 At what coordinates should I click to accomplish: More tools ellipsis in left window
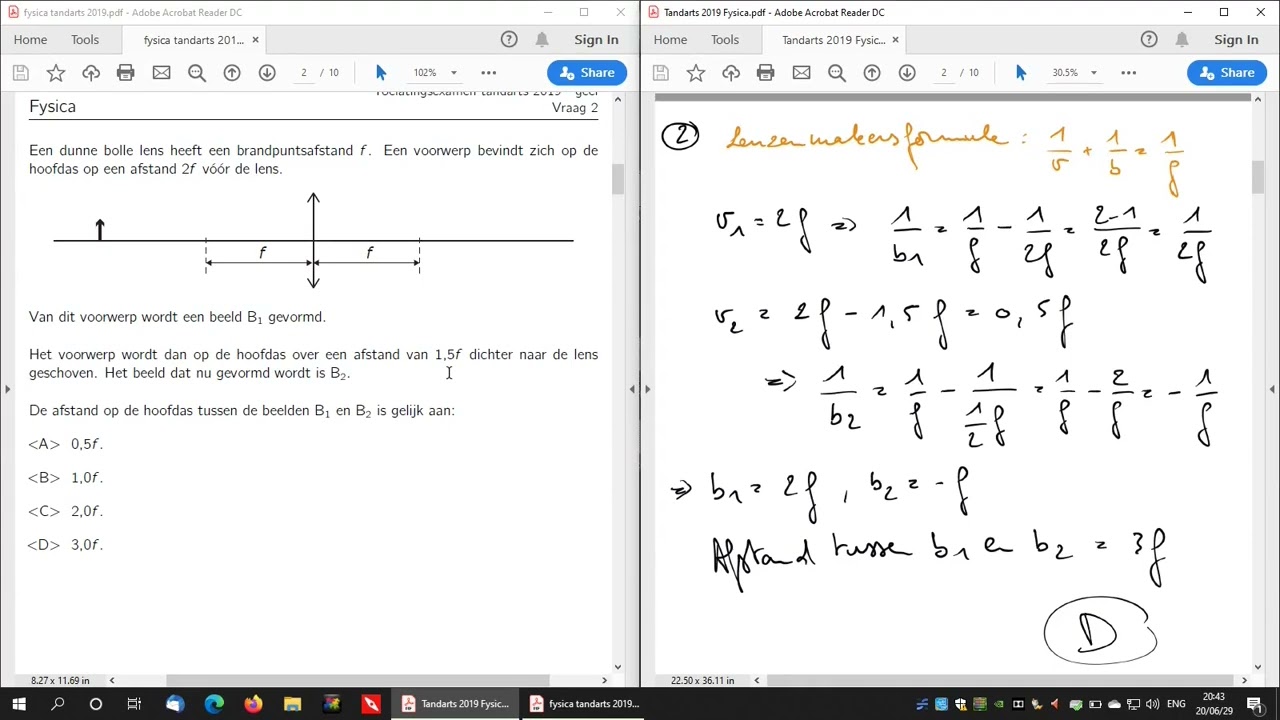point(488,73)
